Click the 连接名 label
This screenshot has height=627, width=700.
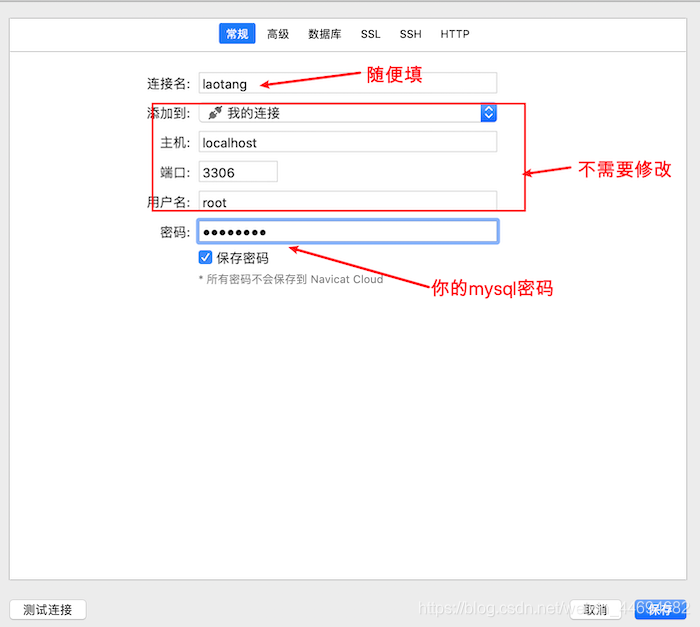coord(168,84)
